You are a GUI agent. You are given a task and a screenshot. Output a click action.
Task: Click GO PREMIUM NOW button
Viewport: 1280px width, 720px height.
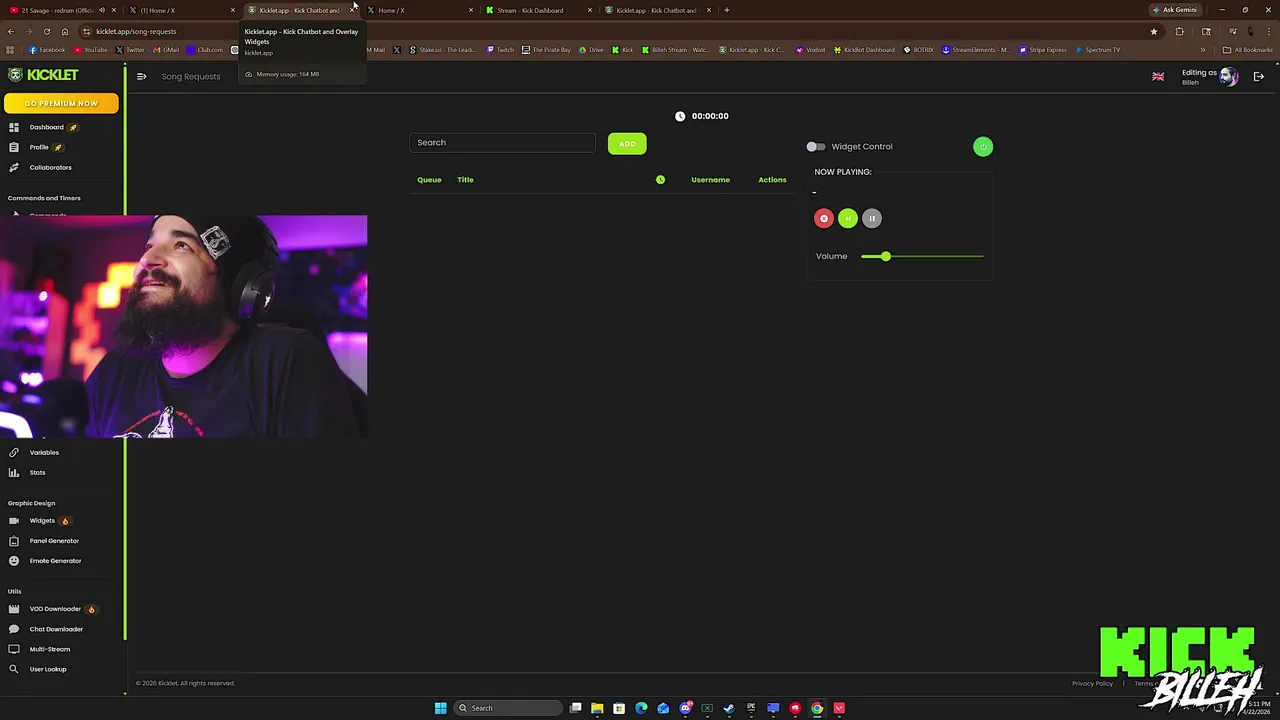[x=61, y=103]
